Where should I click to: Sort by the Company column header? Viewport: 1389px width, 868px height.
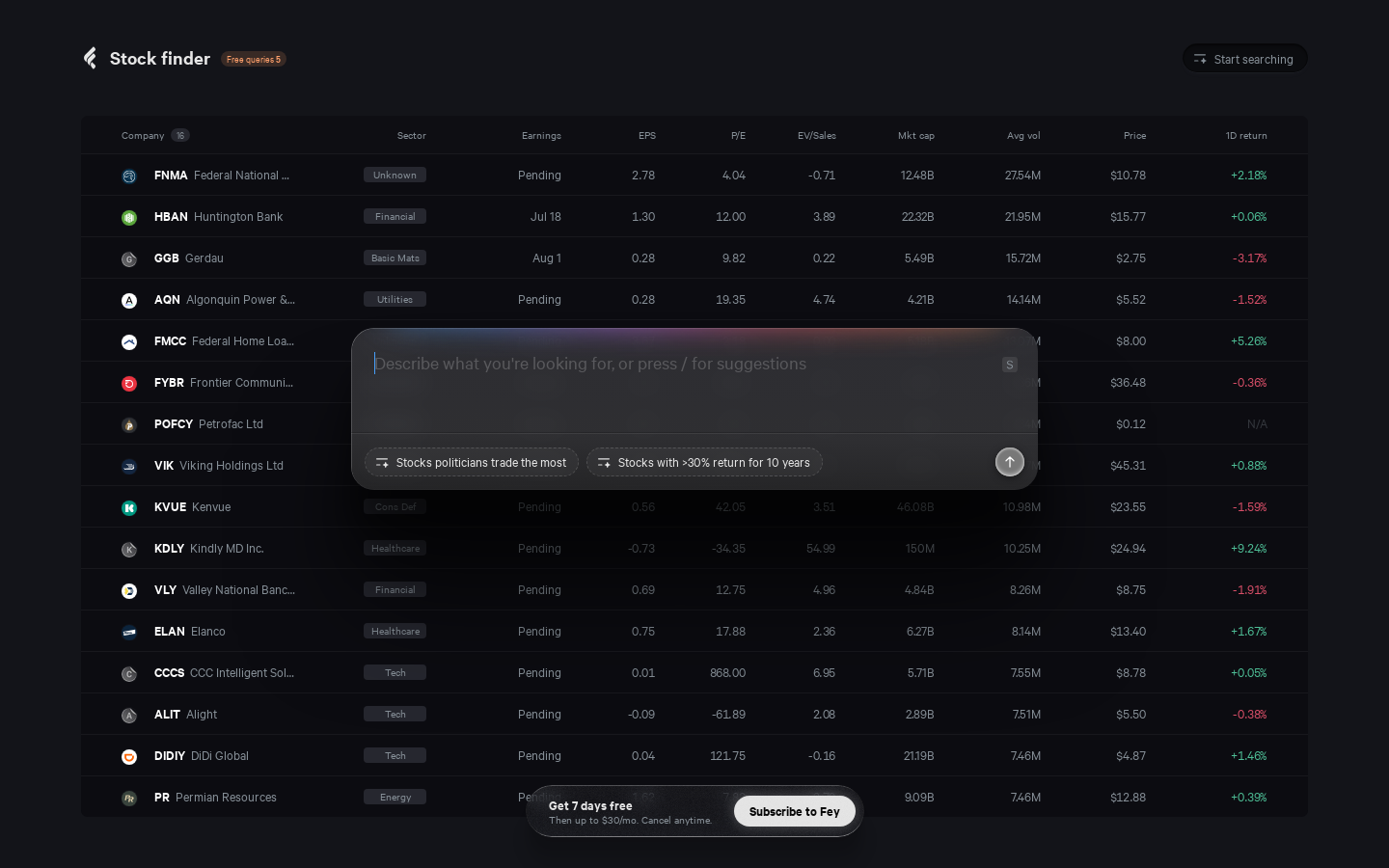point(143,136)
